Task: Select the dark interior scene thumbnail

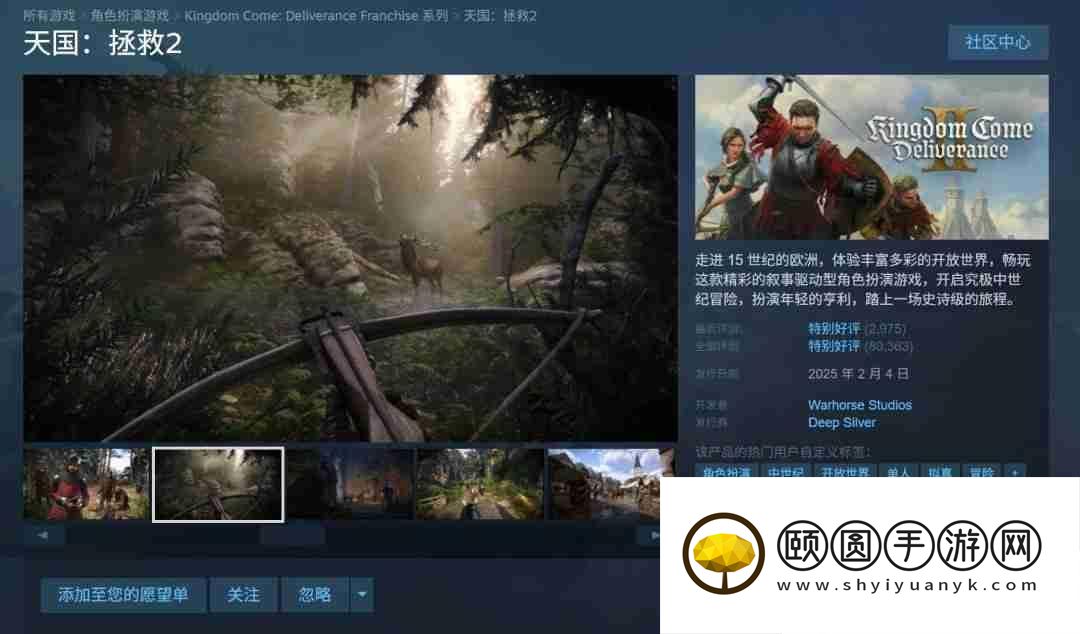Action: click(x=350, y=484)
